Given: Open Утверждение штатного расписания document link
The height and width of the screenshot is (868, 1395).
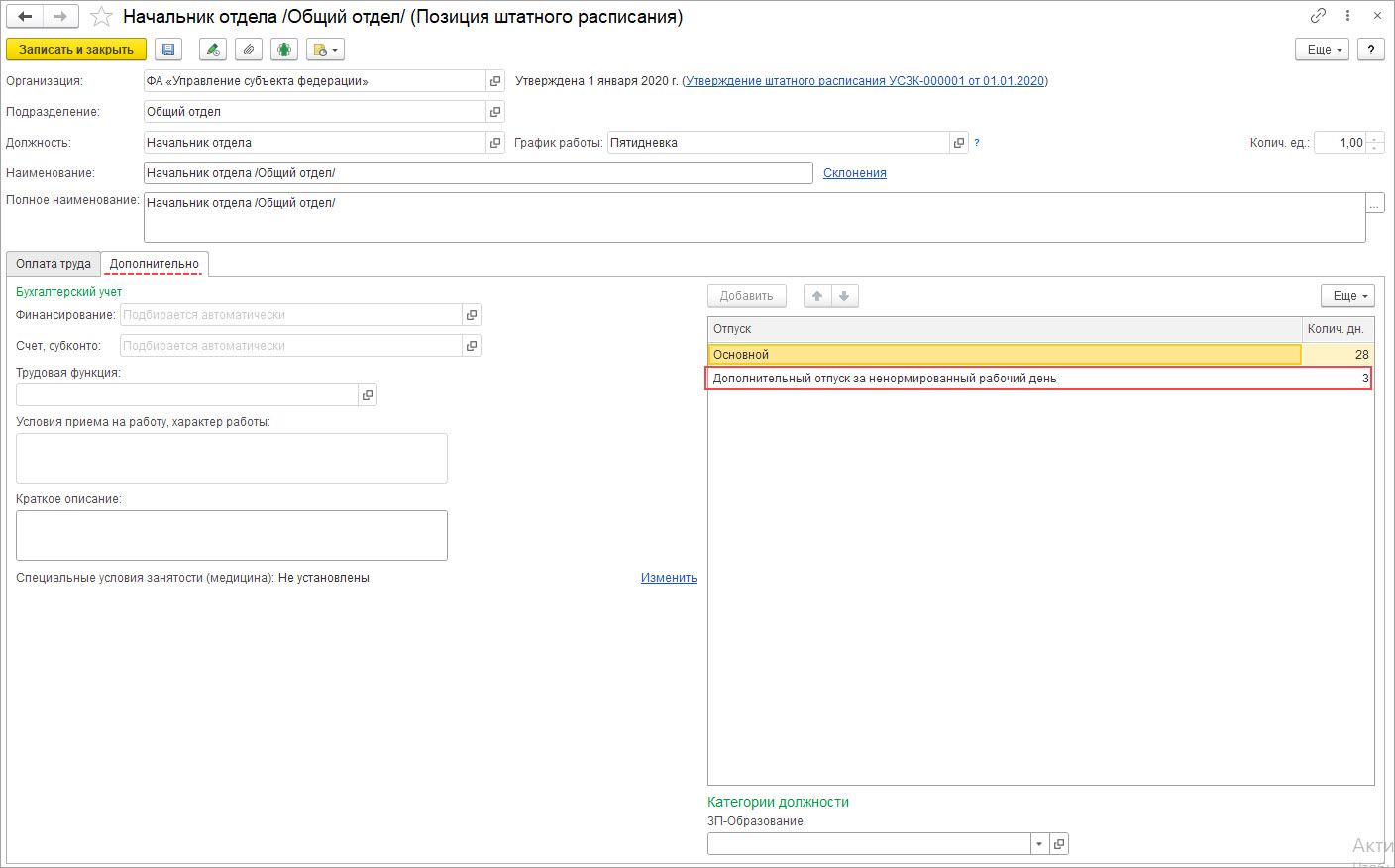Looking at the screenshot, I should point(865,81).
